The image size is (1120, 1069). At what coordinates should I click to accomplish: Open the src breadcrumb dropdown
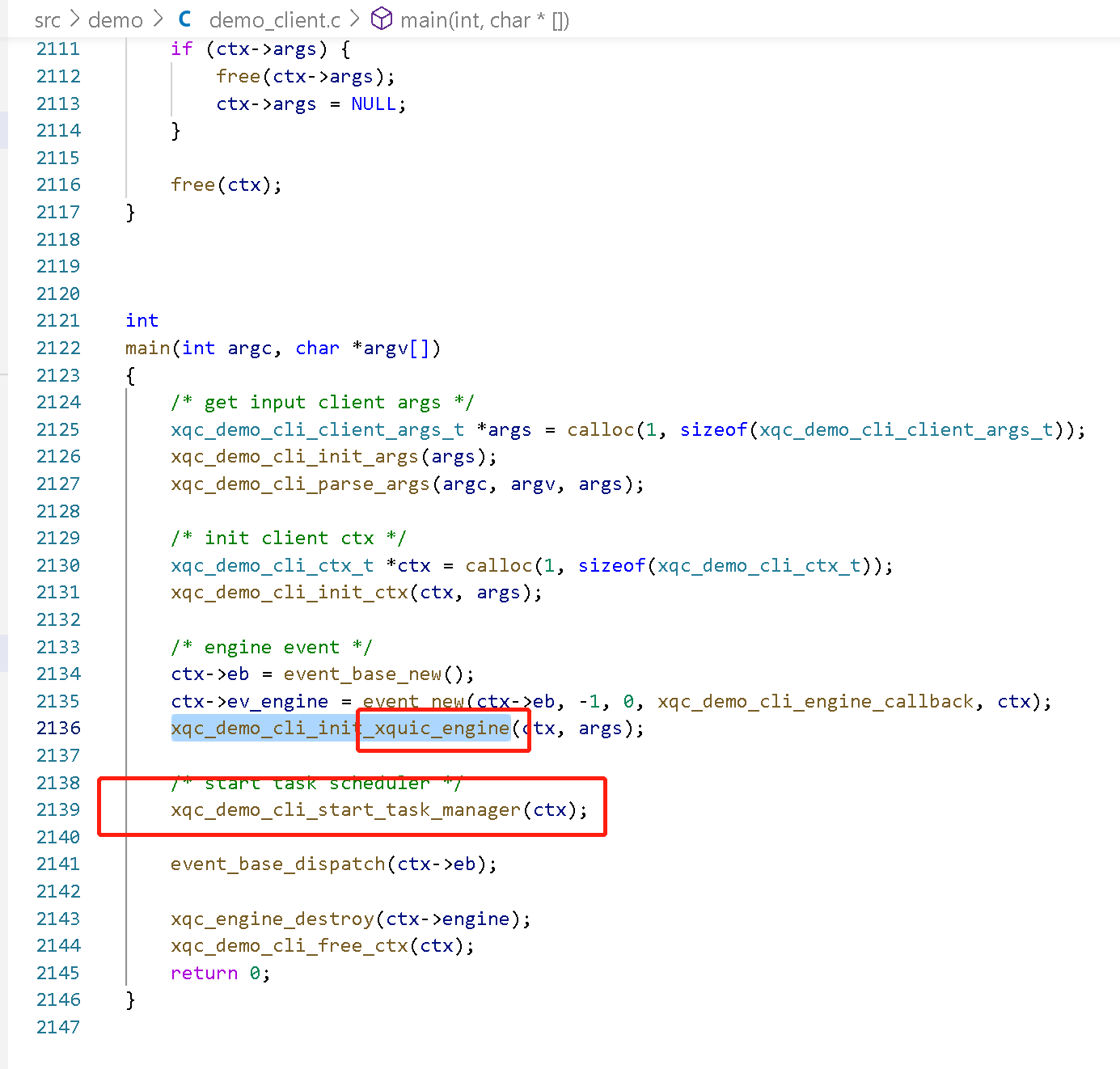pos(48,19)
